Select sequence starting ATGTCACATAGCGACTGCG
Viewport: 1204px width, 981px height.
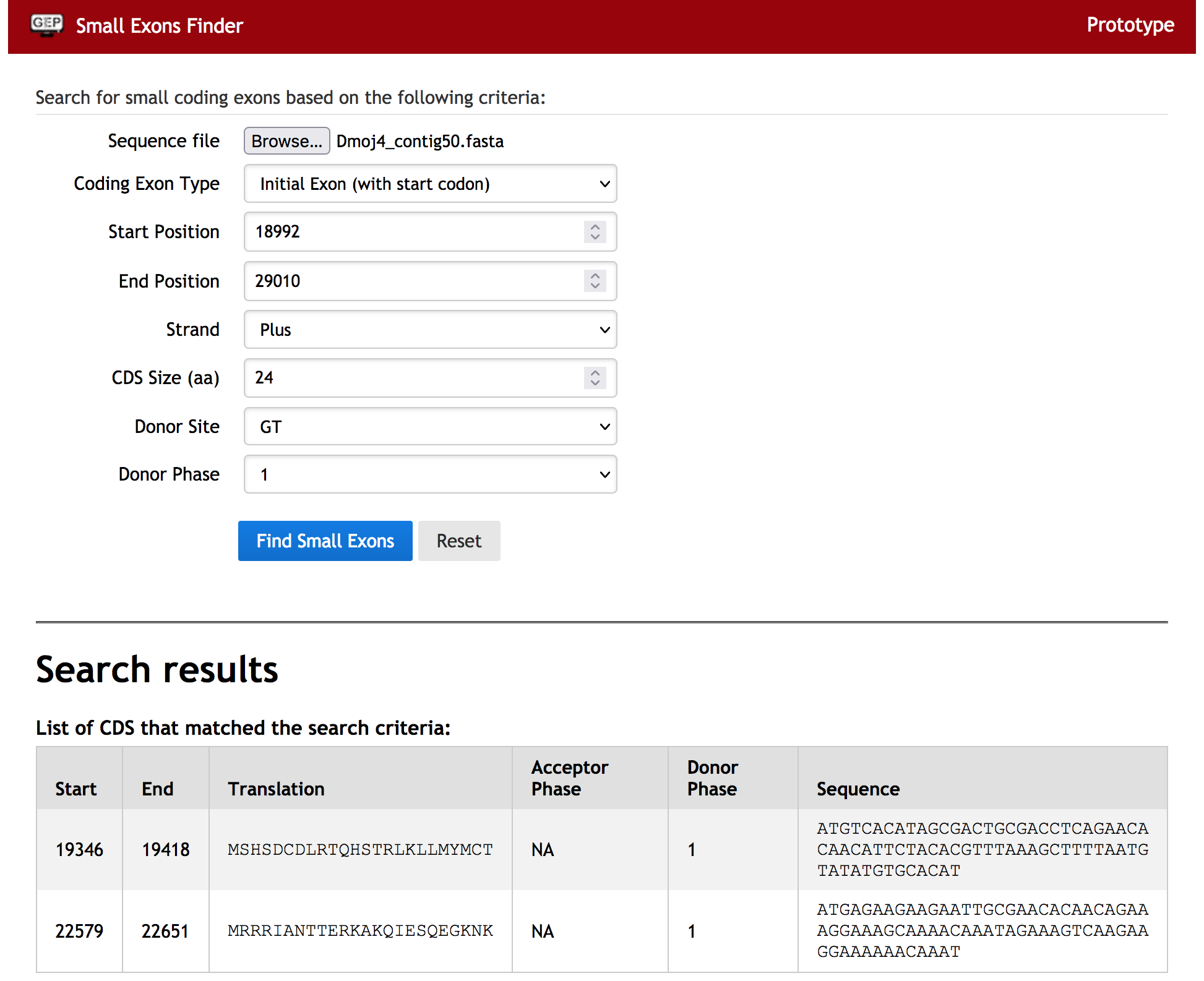coord(983,849)
